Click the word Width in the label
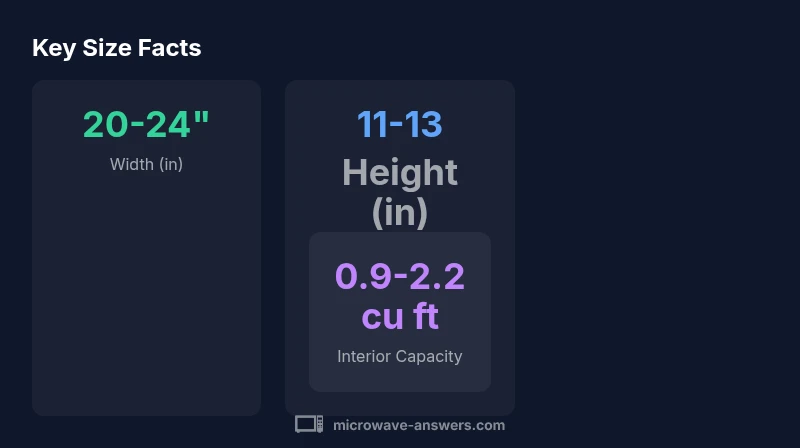800x448 pixels. point(131,164)
